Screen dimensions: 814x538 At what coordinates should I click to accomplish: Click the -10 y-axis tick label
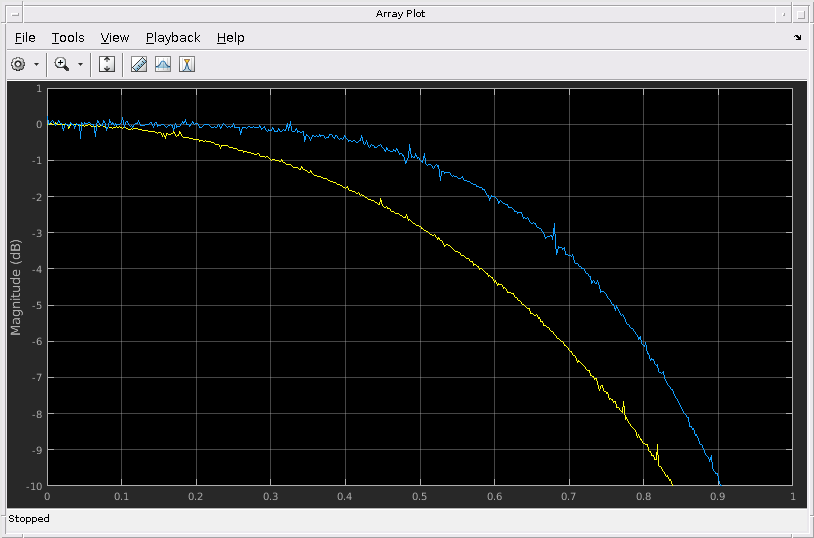[33, 486]
